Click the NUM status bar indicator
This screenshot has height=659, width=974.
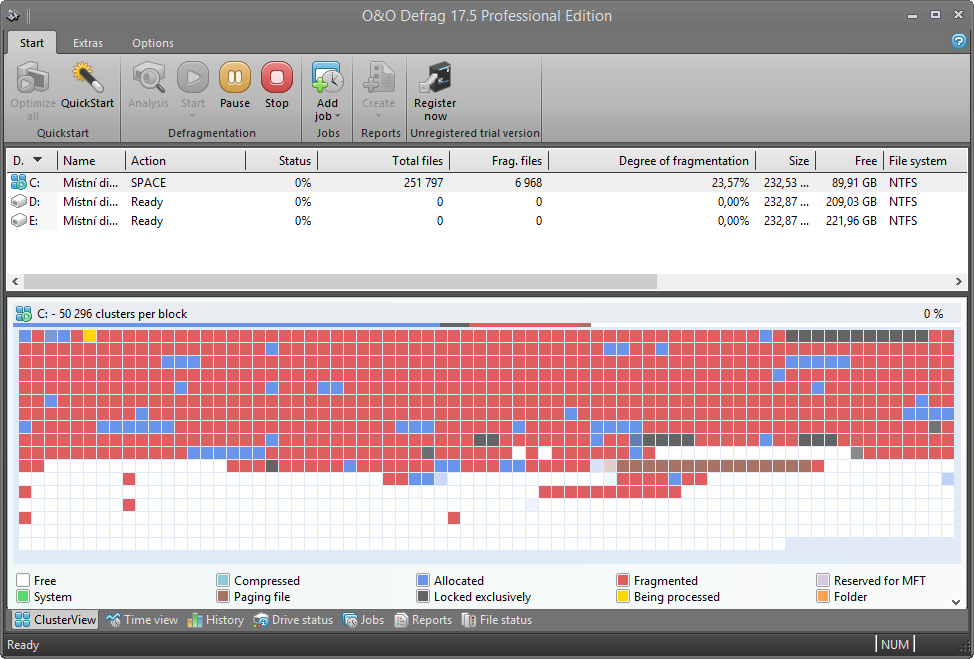coord(894,644)
